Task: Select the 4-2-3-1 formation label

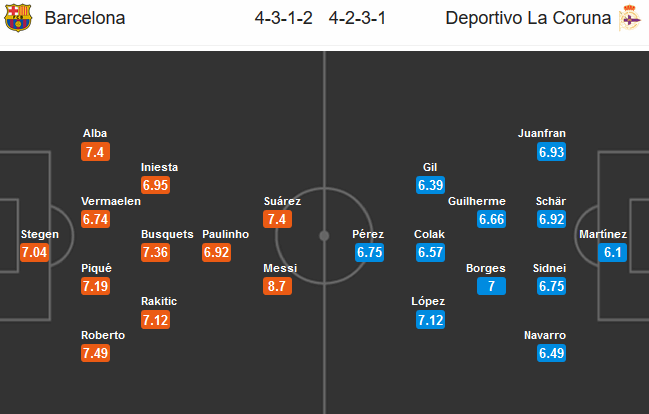Action: pos(357,18)
